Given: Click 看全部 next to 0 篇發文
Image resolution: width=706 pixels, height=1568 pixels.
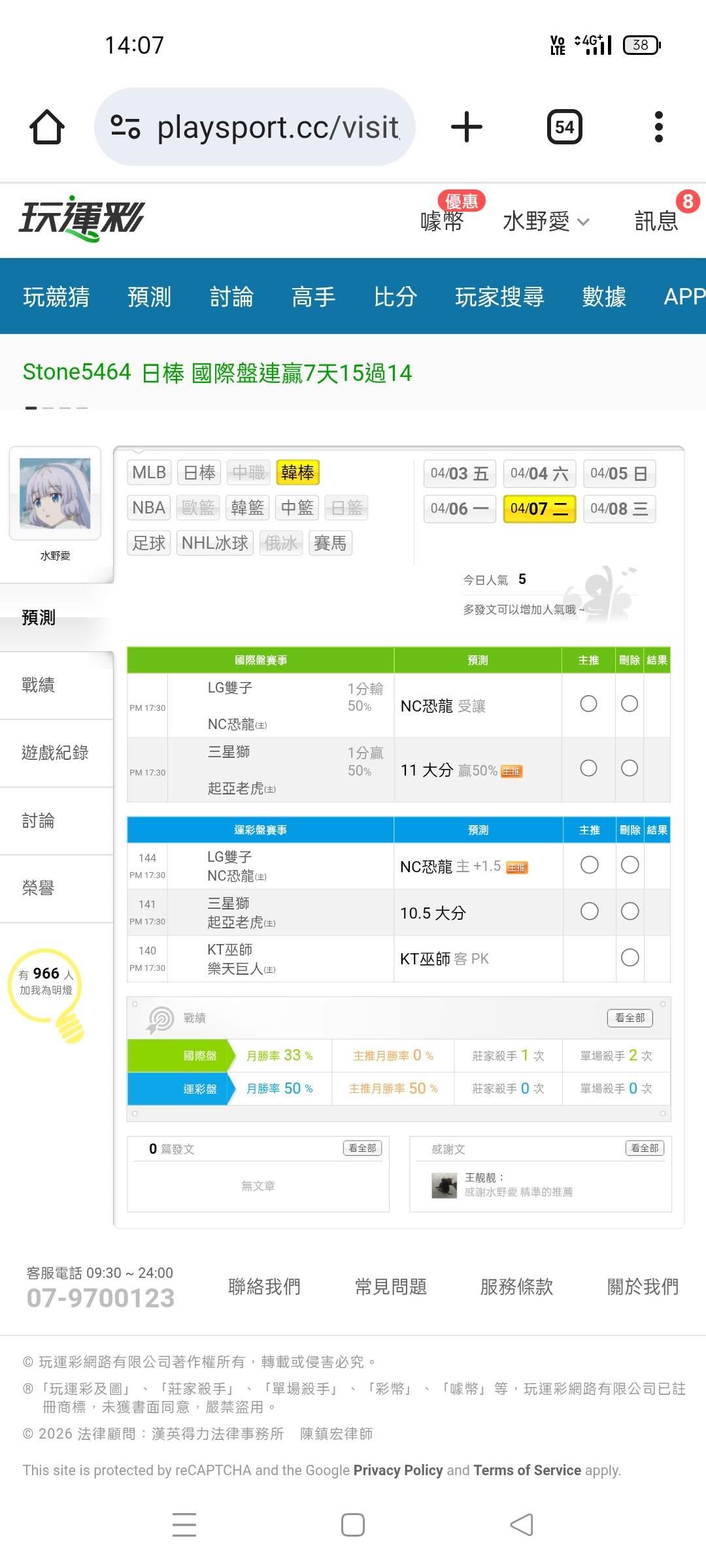Looking at the screenshot, I should click(x=362, y=1148).
